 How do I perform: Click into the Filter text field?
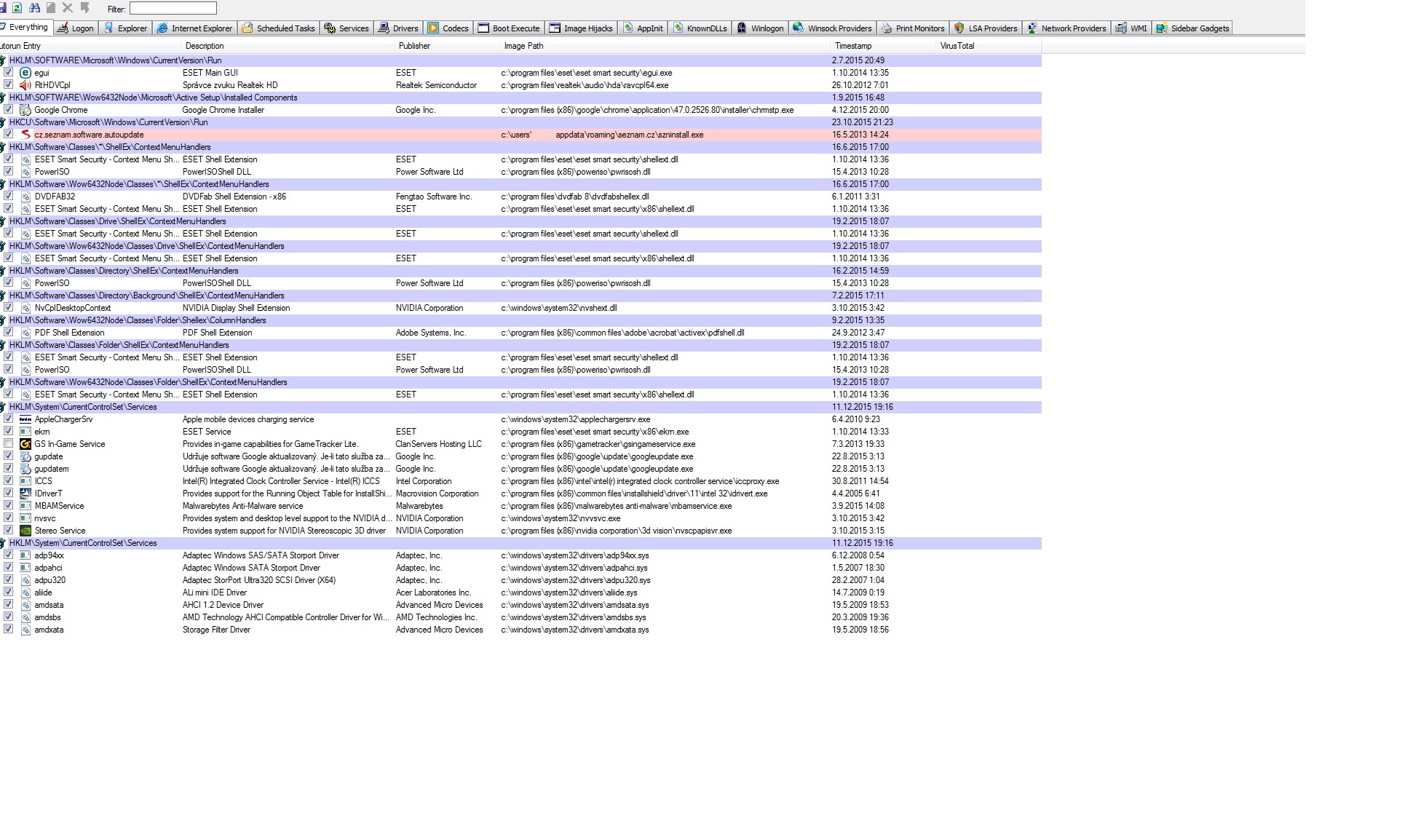pyautogui.click(x=173, y=8)
